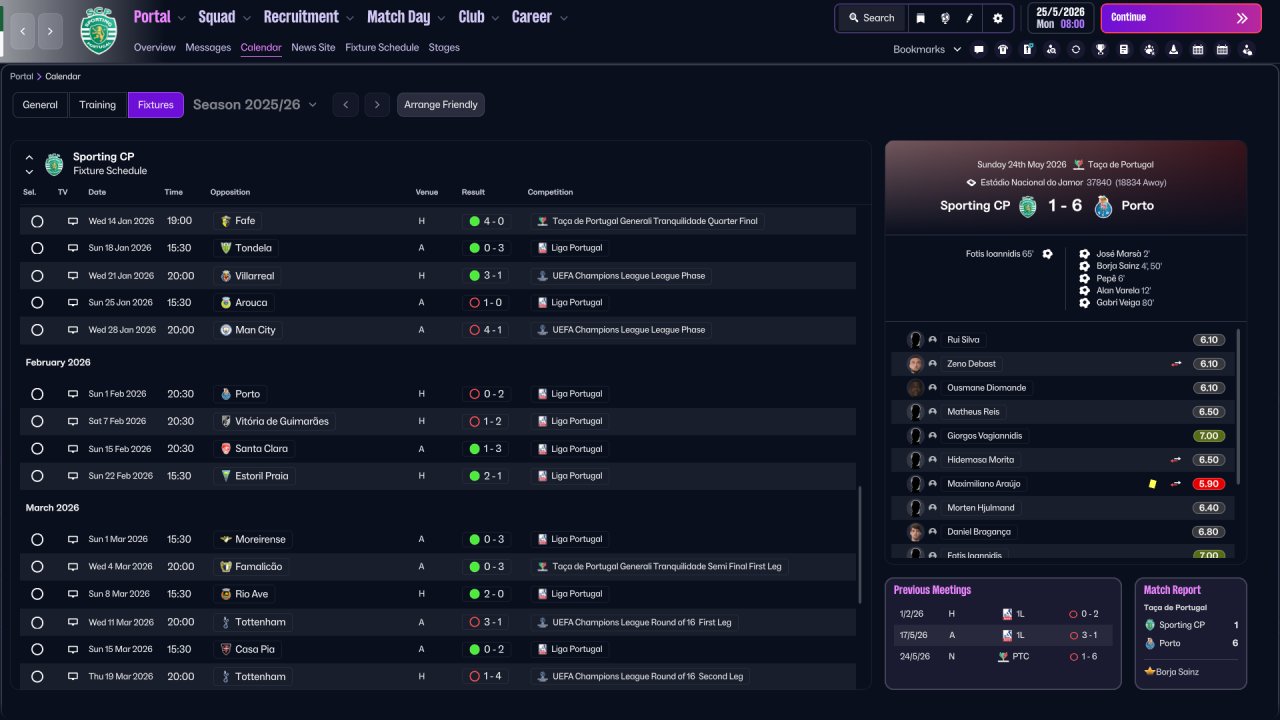Click the Tondela club crest
The height and width of the screenshot is (720, 1280).
point(226,248)
